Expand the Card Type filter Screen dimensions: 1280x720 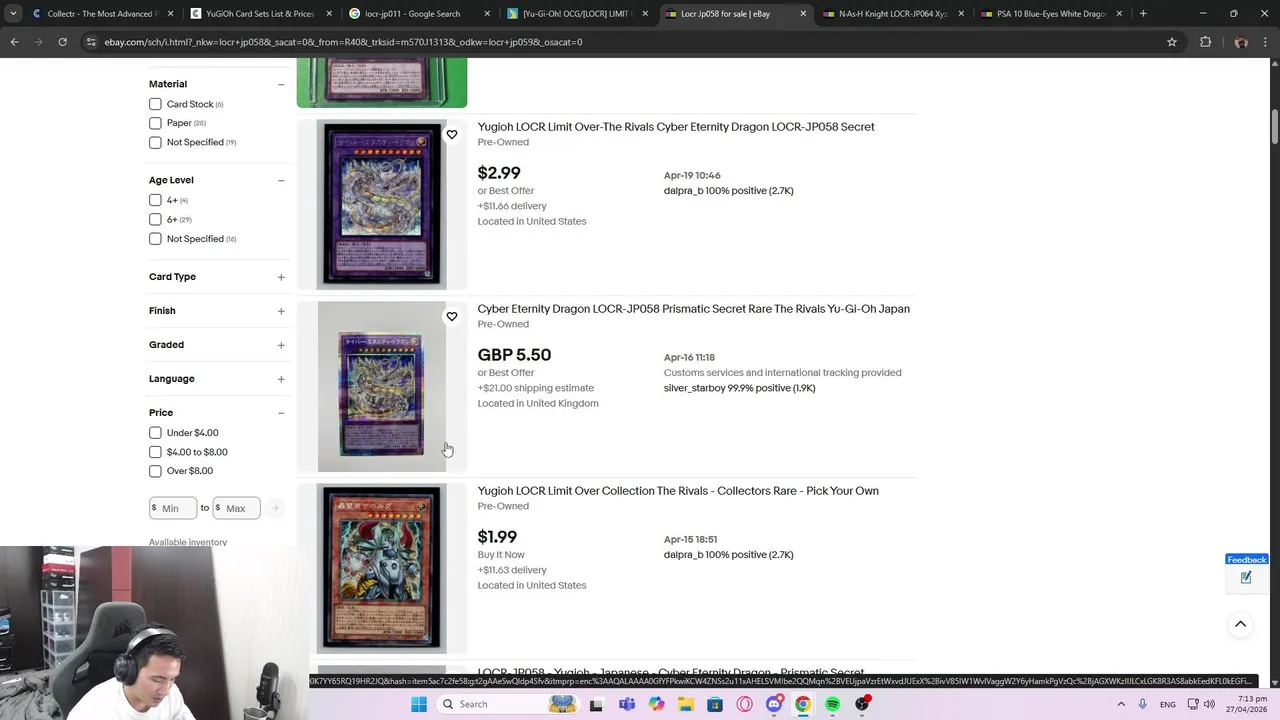pyautogui.click(x=281, y=277)
